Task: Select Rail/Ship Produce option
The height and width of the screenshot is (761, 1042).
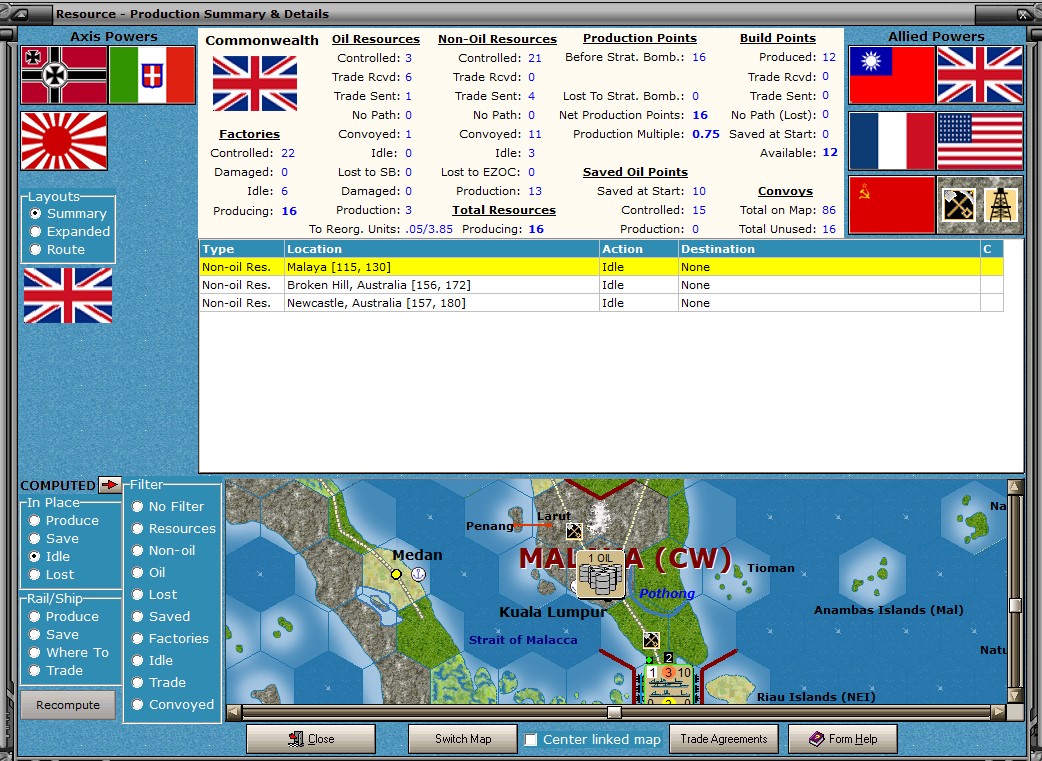Action: coord(64,616)
